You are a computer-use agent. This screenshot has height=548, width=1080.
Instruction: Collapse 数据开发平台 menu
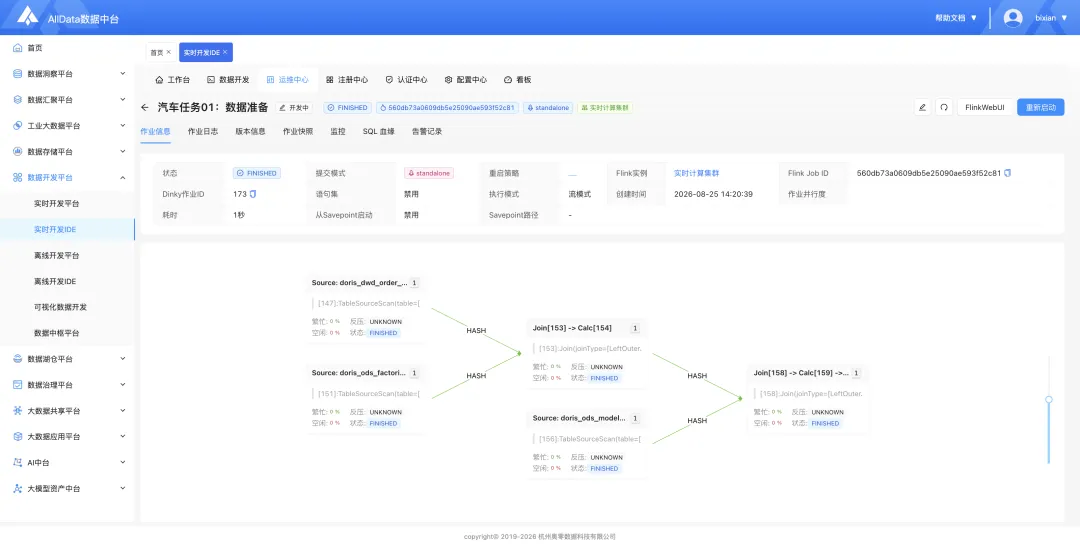point(67,178)
